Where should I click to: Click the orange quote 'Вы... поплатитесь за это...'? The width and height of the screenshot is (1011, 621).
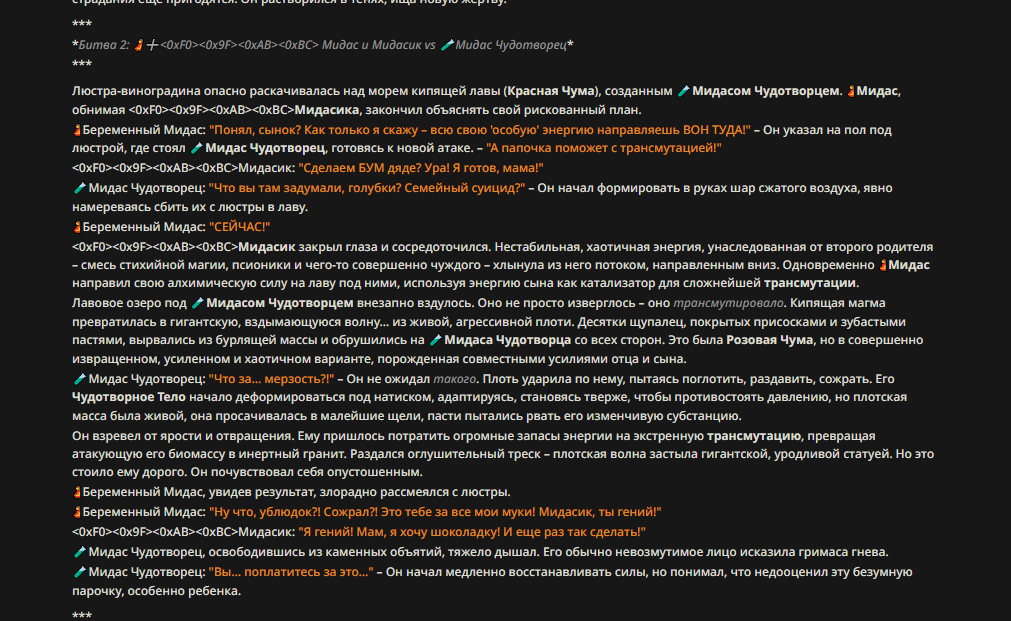[291, 572]
